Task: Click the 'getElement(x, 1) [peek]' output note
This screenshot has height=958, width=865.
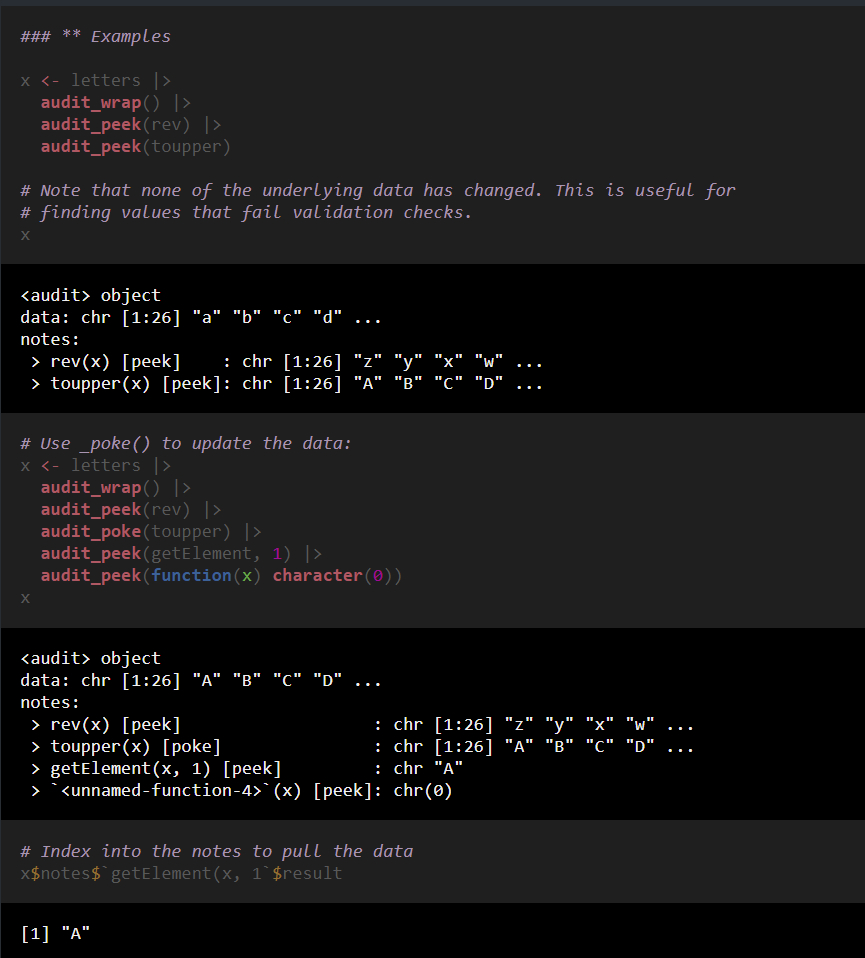Action: point(165,769)
